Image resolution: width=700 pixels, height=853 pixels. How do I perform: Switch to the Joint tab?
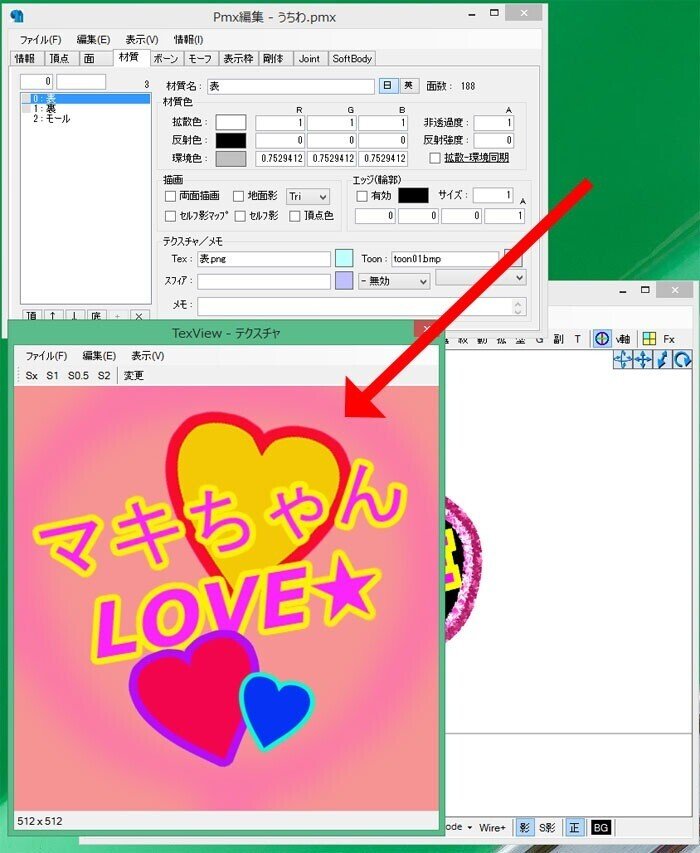pyautogui.click(x=309, y=59)
